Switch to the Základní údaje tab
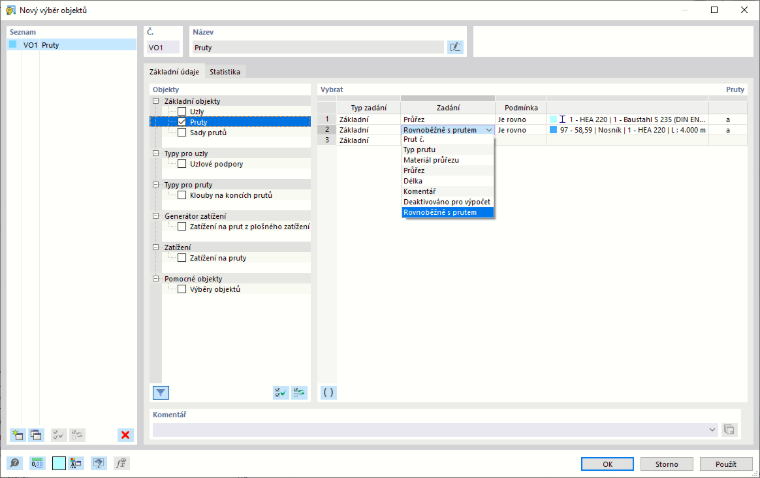The height and width of the screenshot is (478, 760). tap(174, 72)
